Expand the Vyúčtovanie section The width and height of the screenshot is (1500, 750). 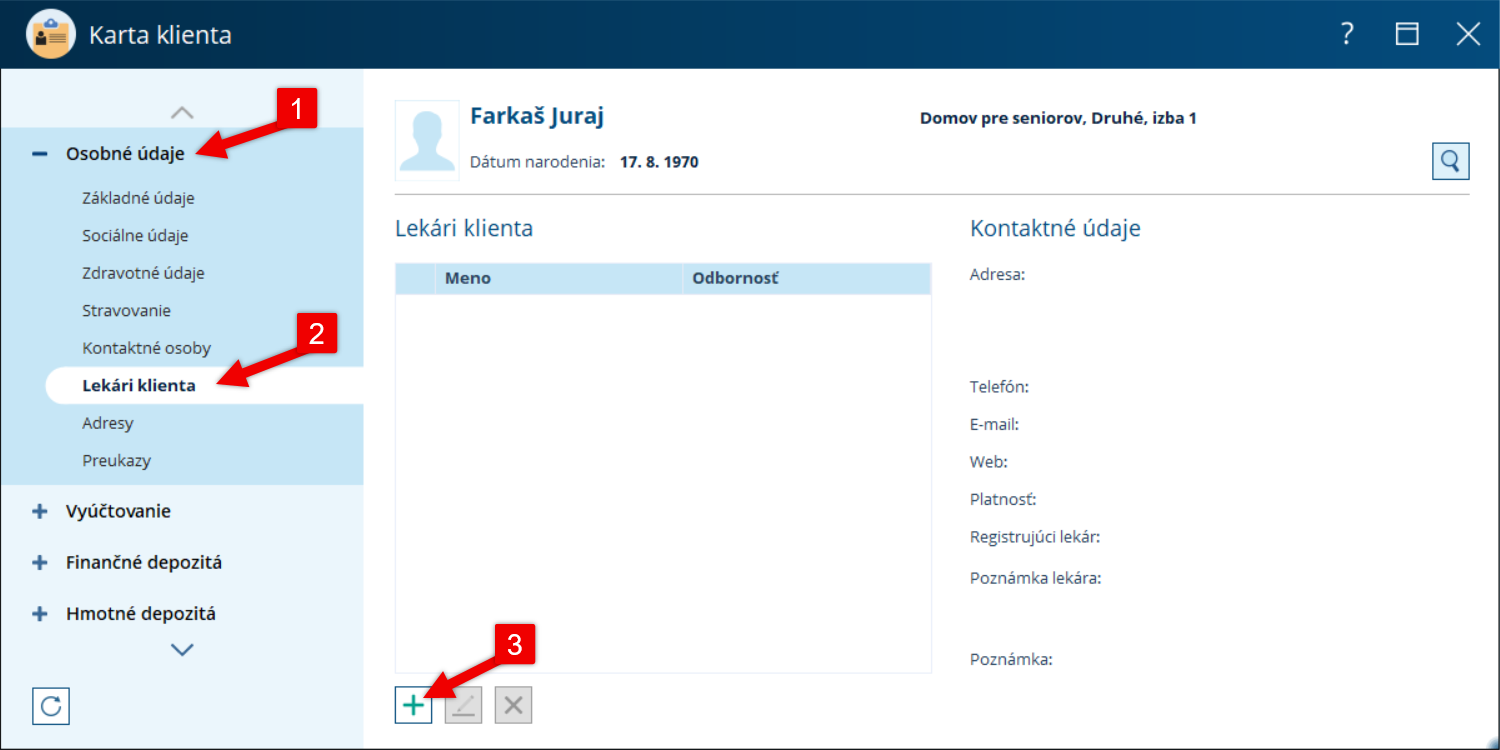click(39, 511)
